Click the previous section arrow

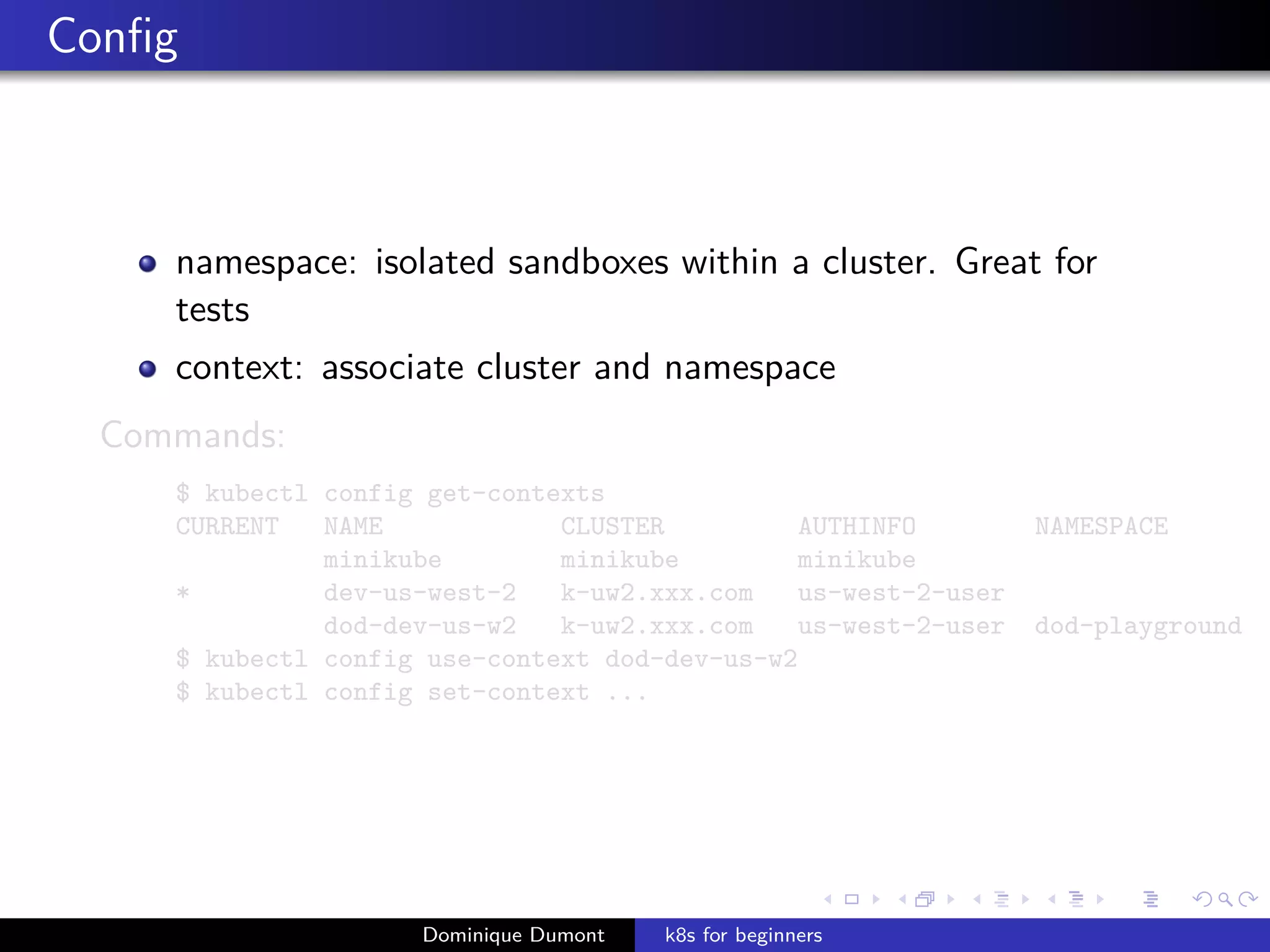1052,899
